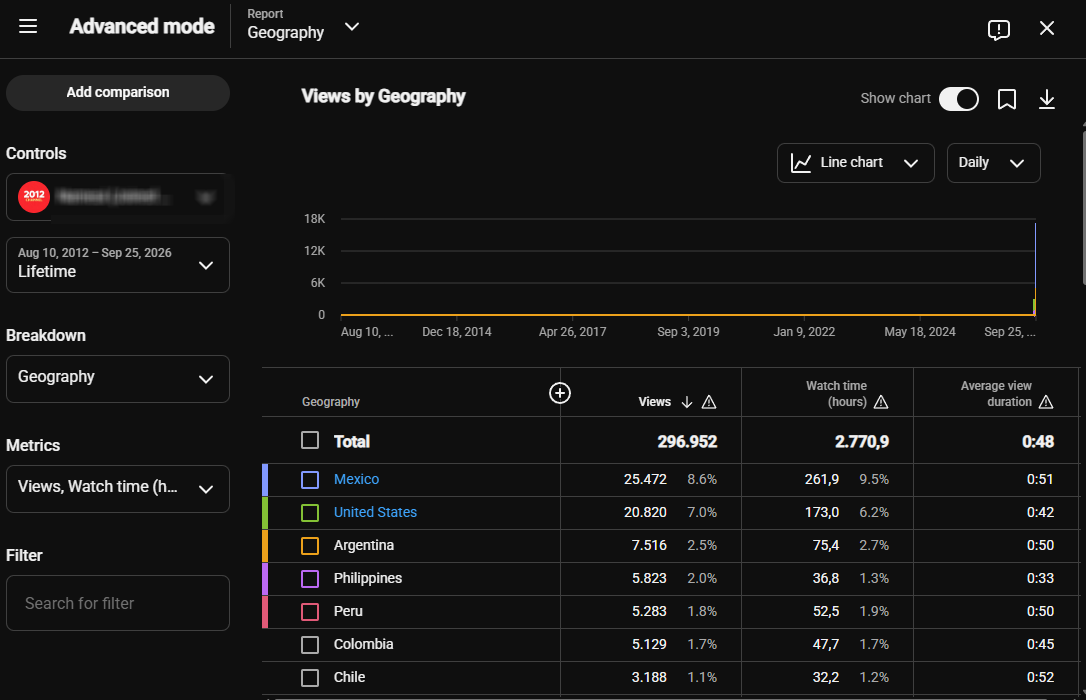Open the Line chart type dropdown
Screen dimensions: 1086x700
point(855,163)
